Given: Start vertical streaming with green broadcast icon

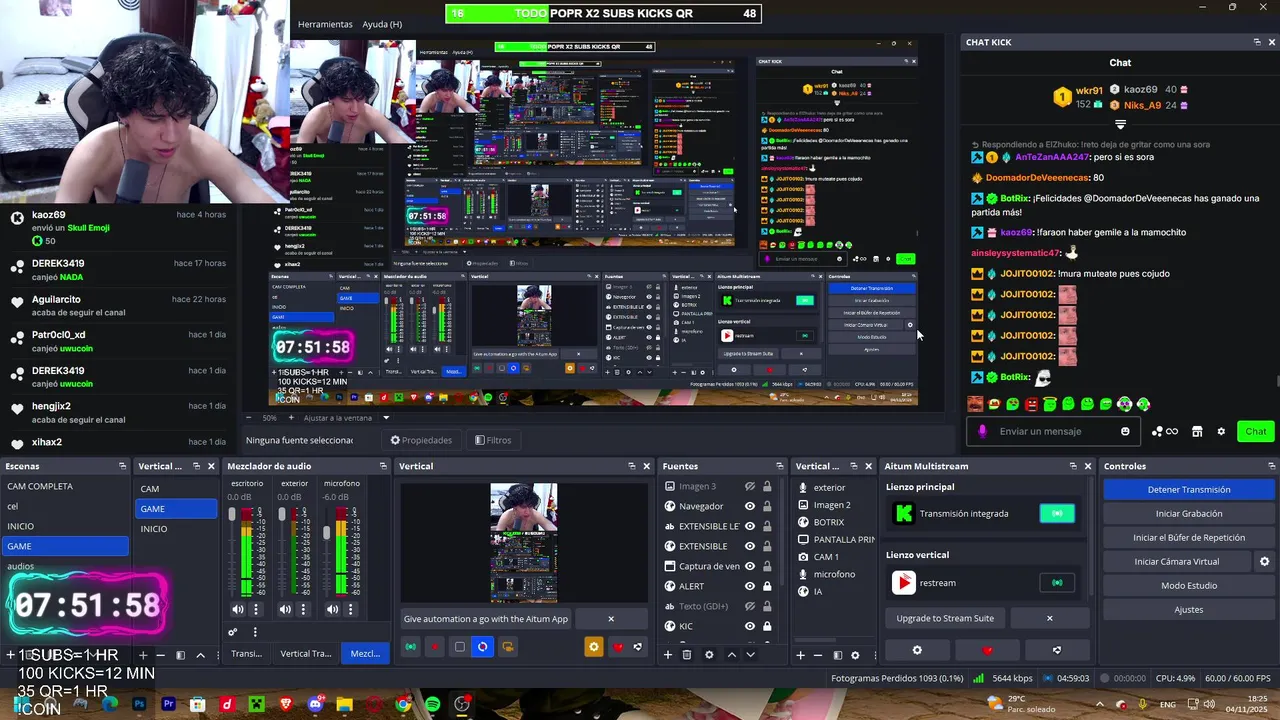Looking at the screenshot, I should pos(410,647).
